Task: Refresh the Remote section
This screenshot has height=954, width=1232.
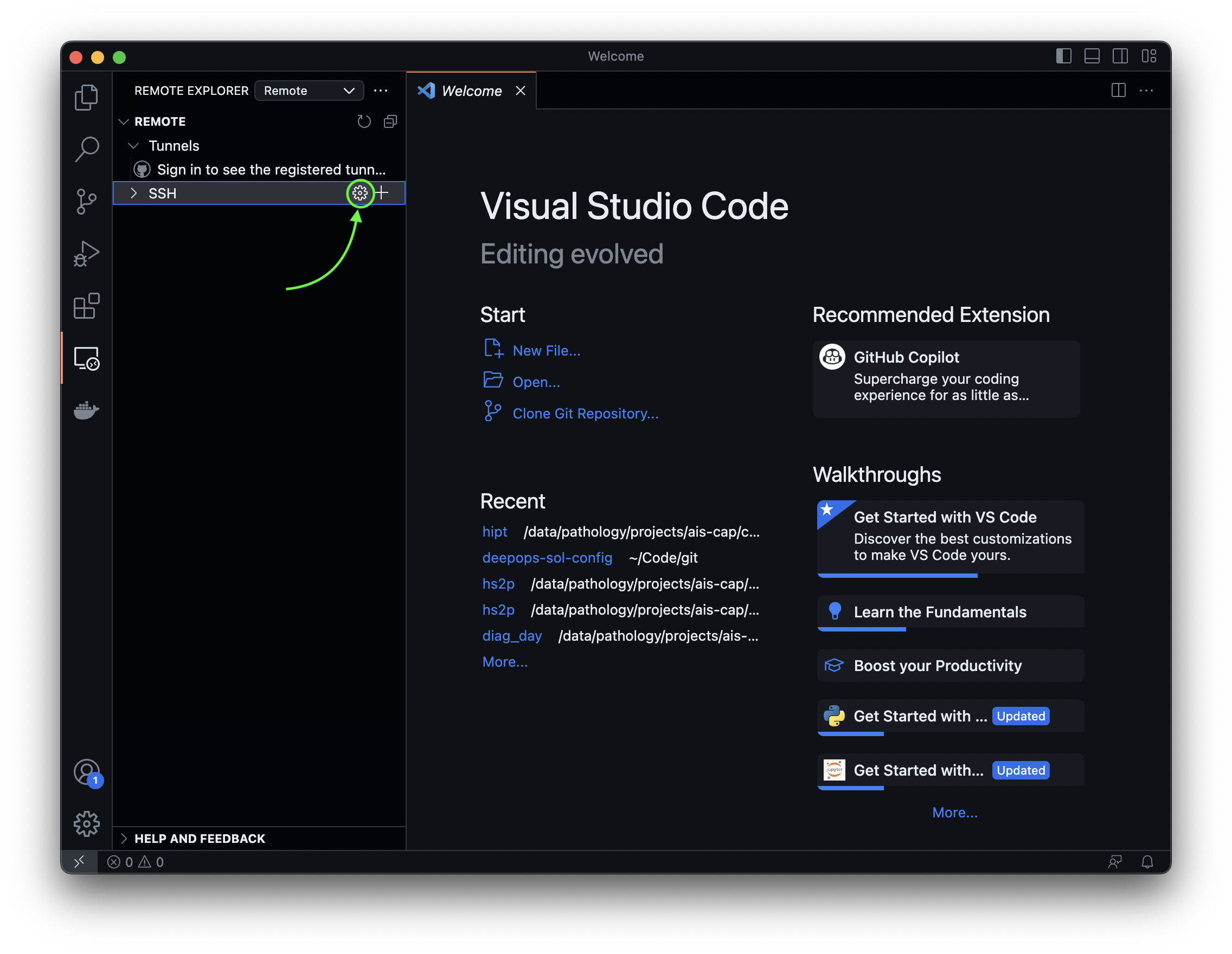Action: (x=364, y=121)
